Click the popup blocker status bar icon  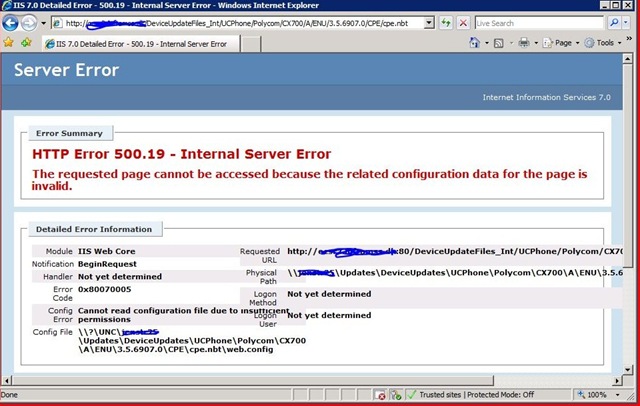[x=381, y=395]
